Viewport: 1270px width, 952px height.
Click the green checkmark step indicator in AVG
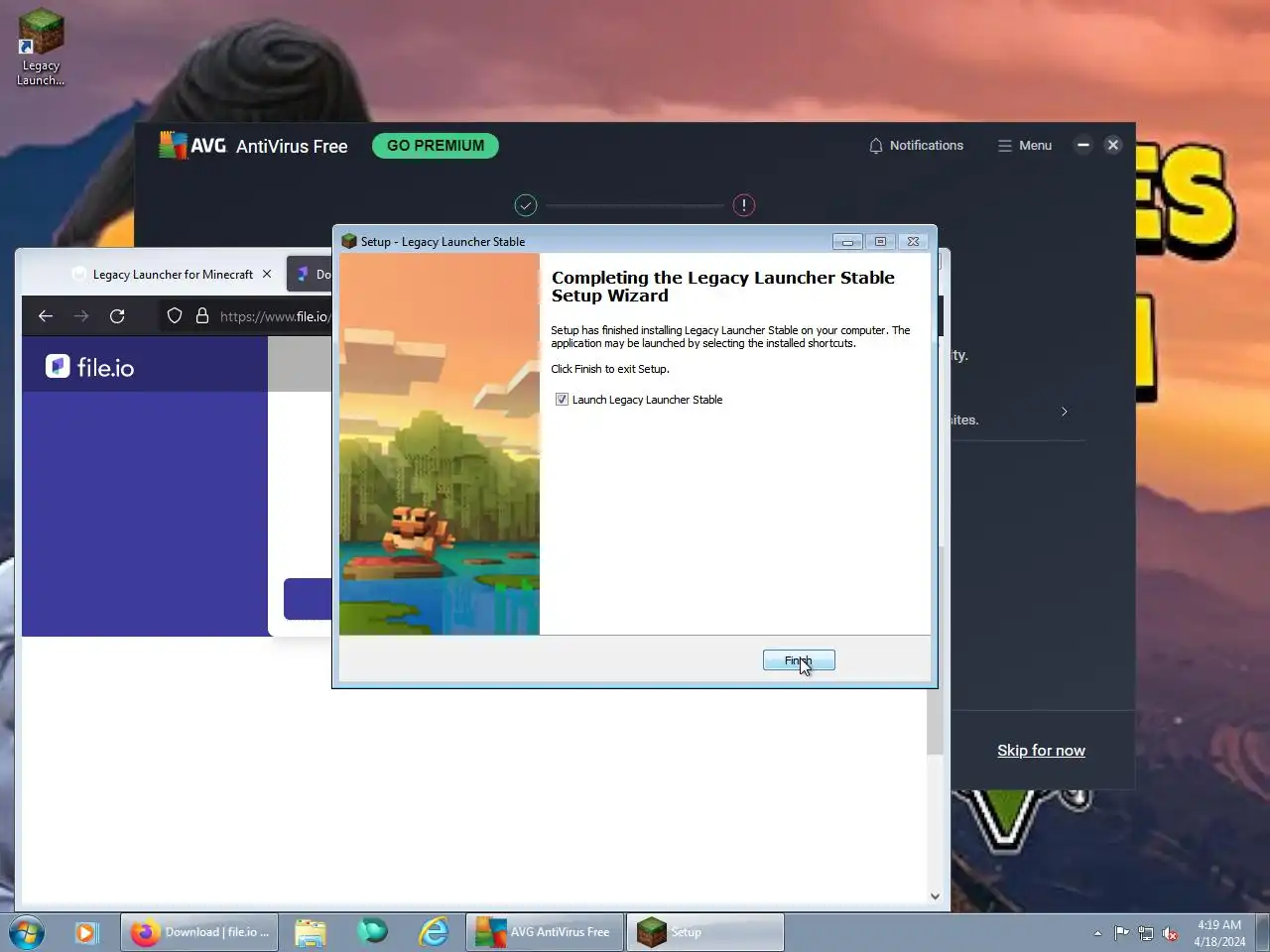point(526,205)
